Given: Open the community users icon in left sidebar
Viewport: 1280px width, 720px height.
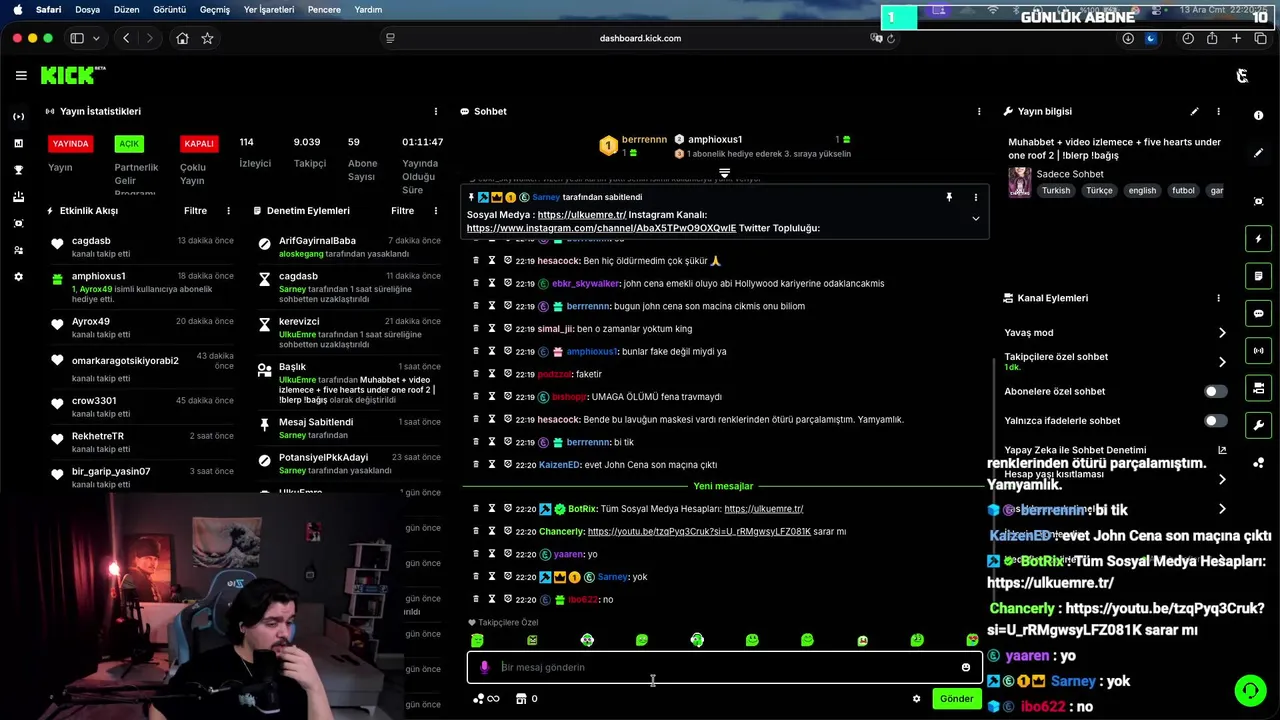Looking at the screenshot, I should pyautogui.click(x=18, y=250).
